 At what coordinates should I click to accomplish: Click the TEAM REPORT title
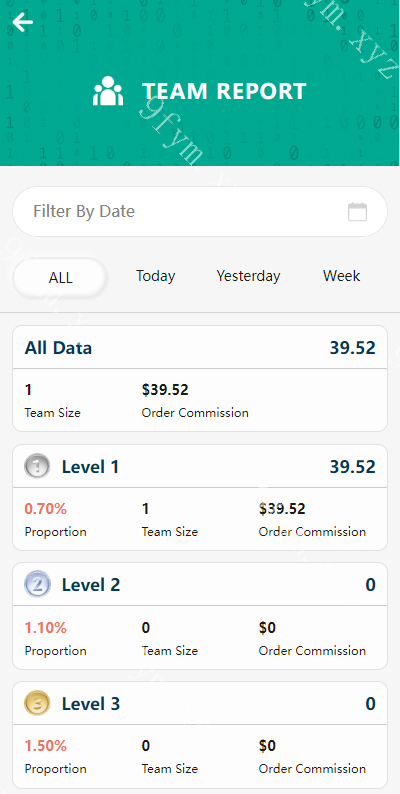tap(224, 91)
